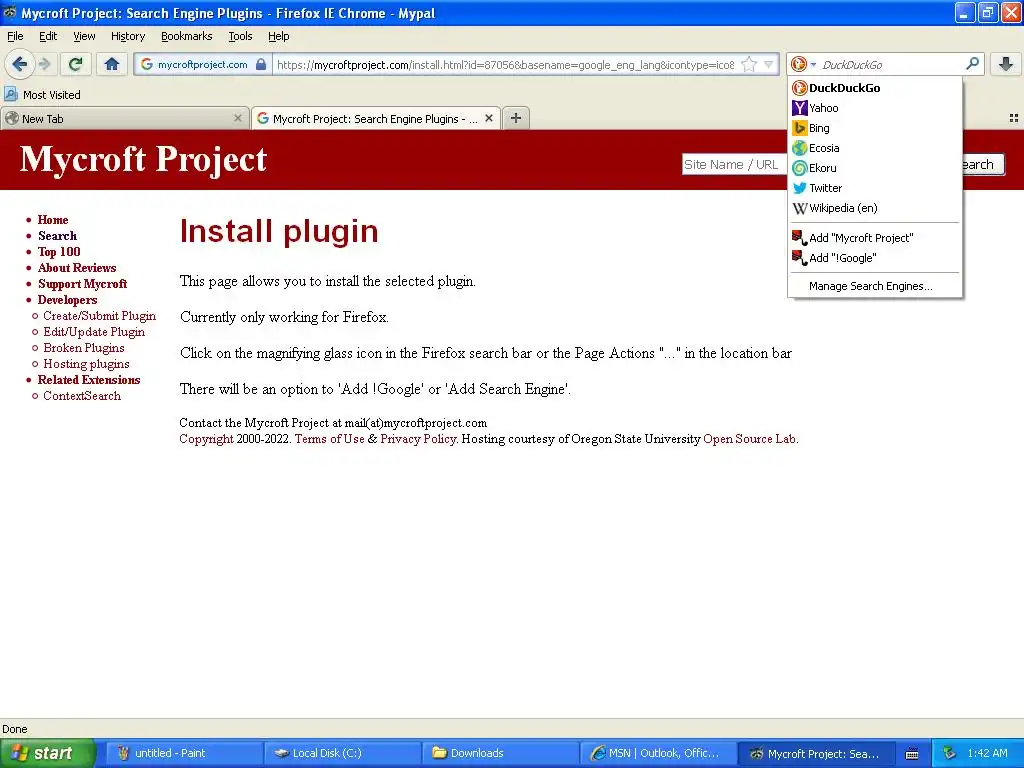Choose Twitter search engine
Screen dimensions: 1024x768
tap(875, 188)
